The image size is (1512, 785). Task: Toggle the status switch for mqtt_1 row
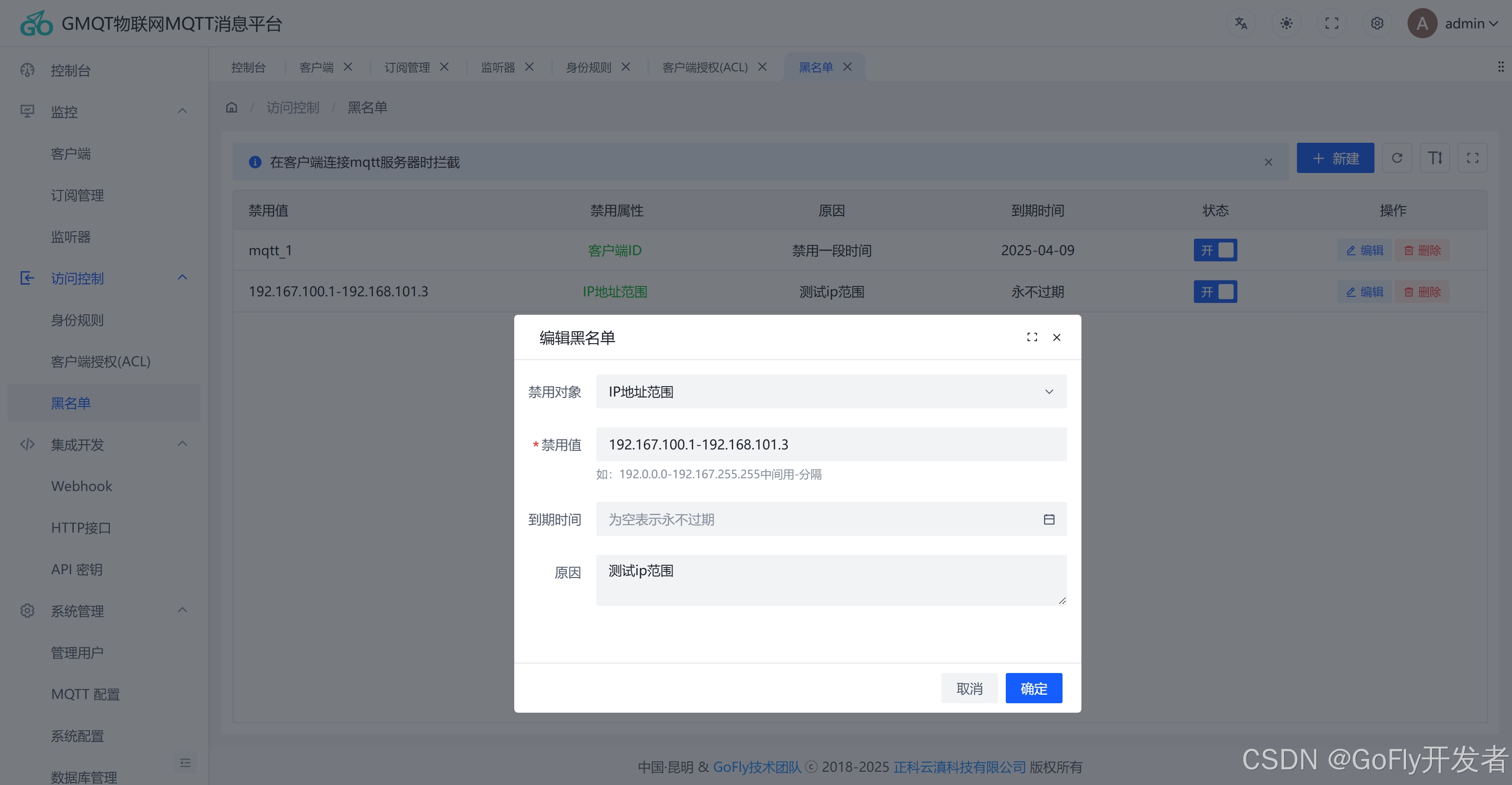pos(1215,250)
